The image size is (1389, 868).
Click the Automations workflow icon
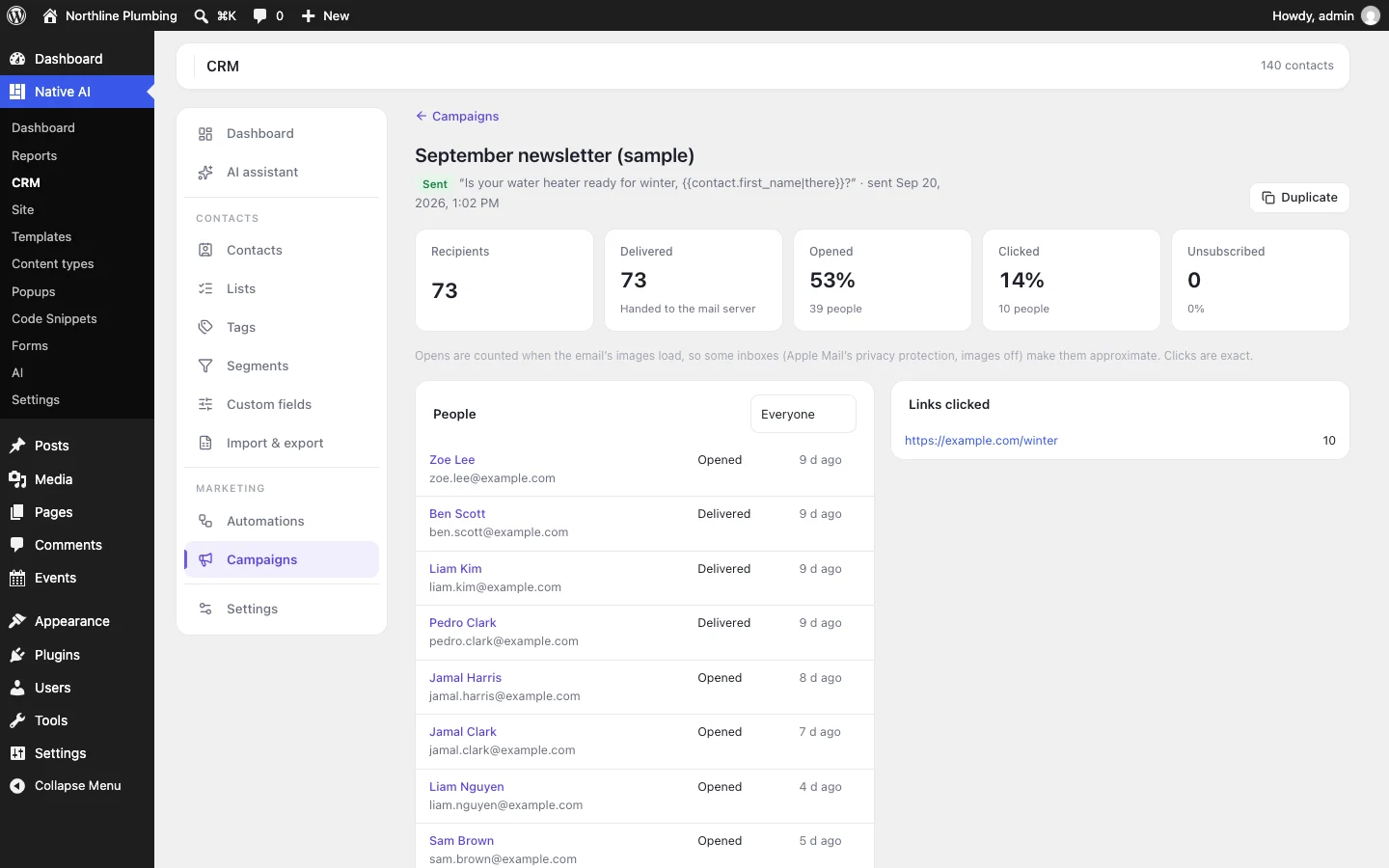[x=205, y=521]
